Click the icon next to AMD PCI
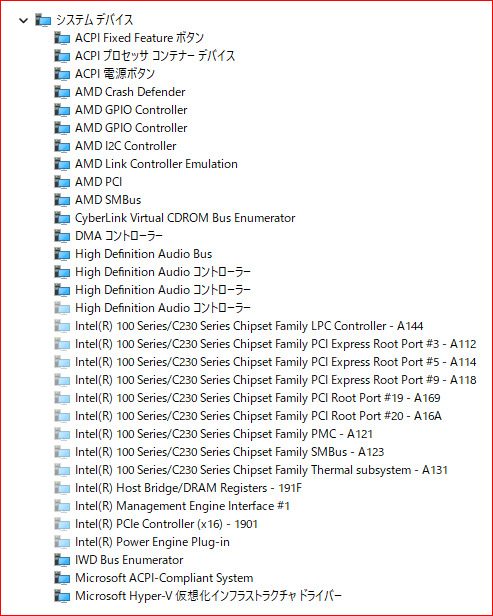 (62, 182)
